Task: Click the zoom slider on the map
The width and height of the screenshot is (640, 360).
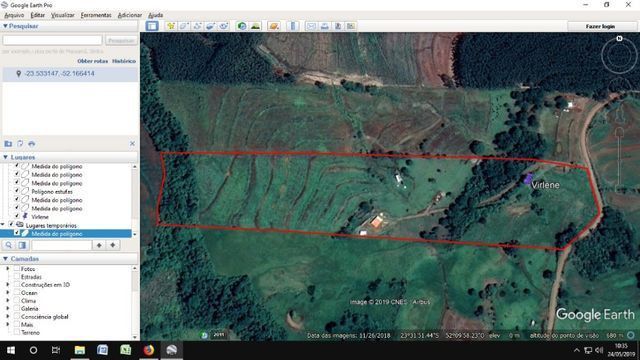Action: [619, 159]
